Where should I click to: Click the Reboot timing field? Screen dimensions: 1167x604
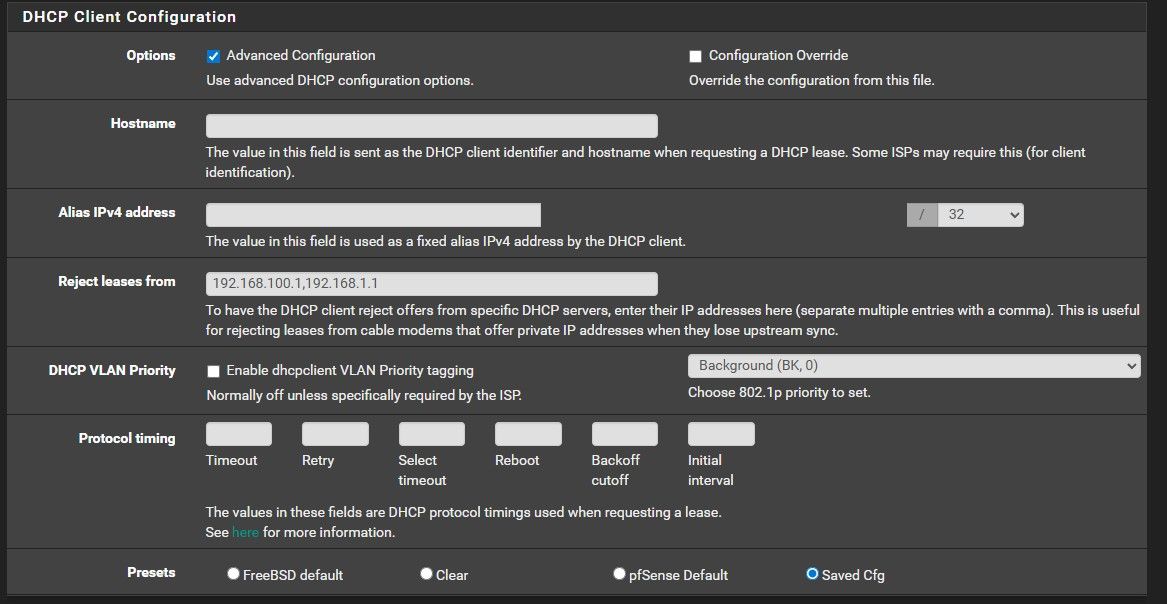click(x=528, y=434)
